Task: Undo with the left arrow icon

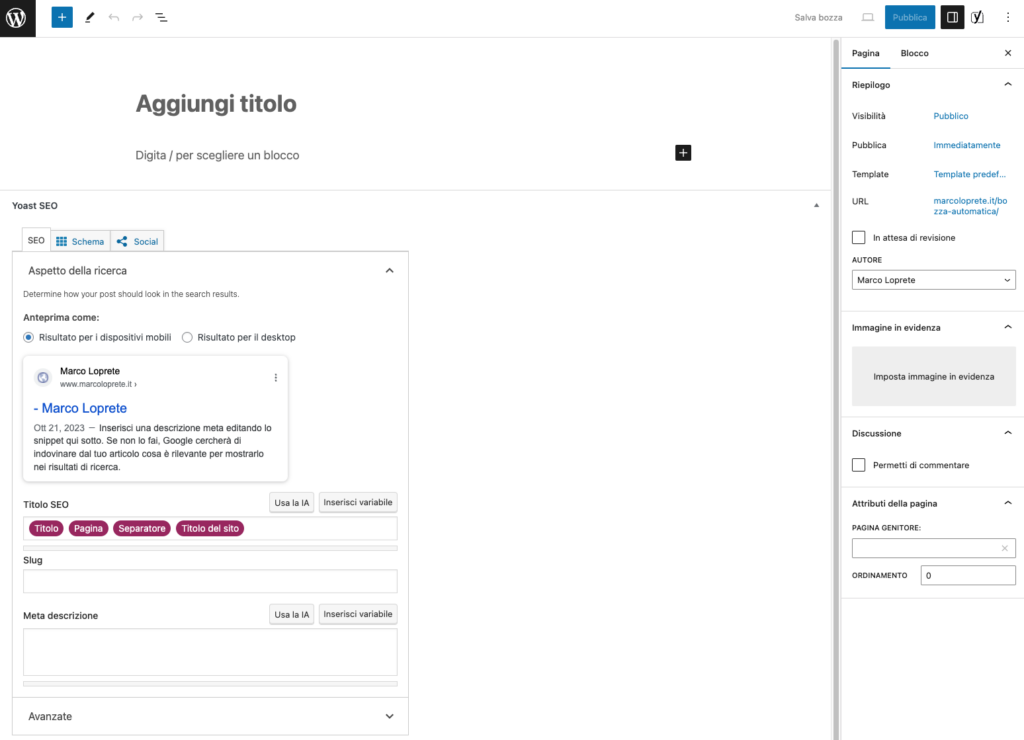Action: 114,18
